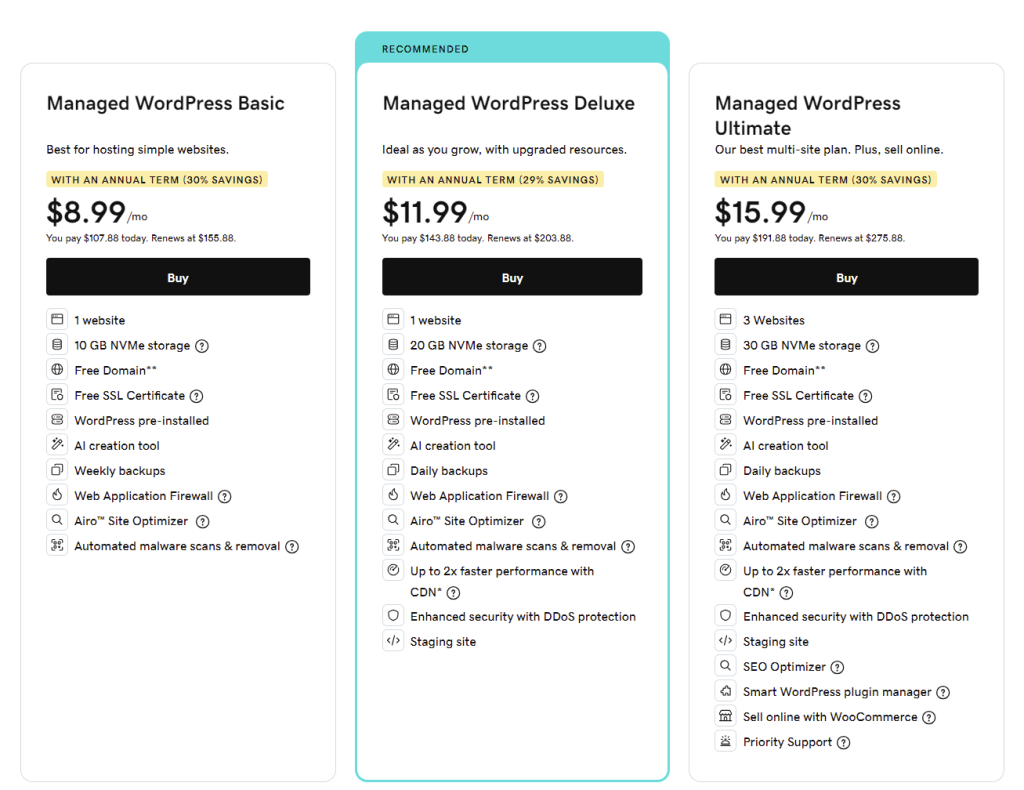Viewport: 1024px width, 790px height.
Task: Show info for Sell online with WooCommerce
Action: (929, 717)
